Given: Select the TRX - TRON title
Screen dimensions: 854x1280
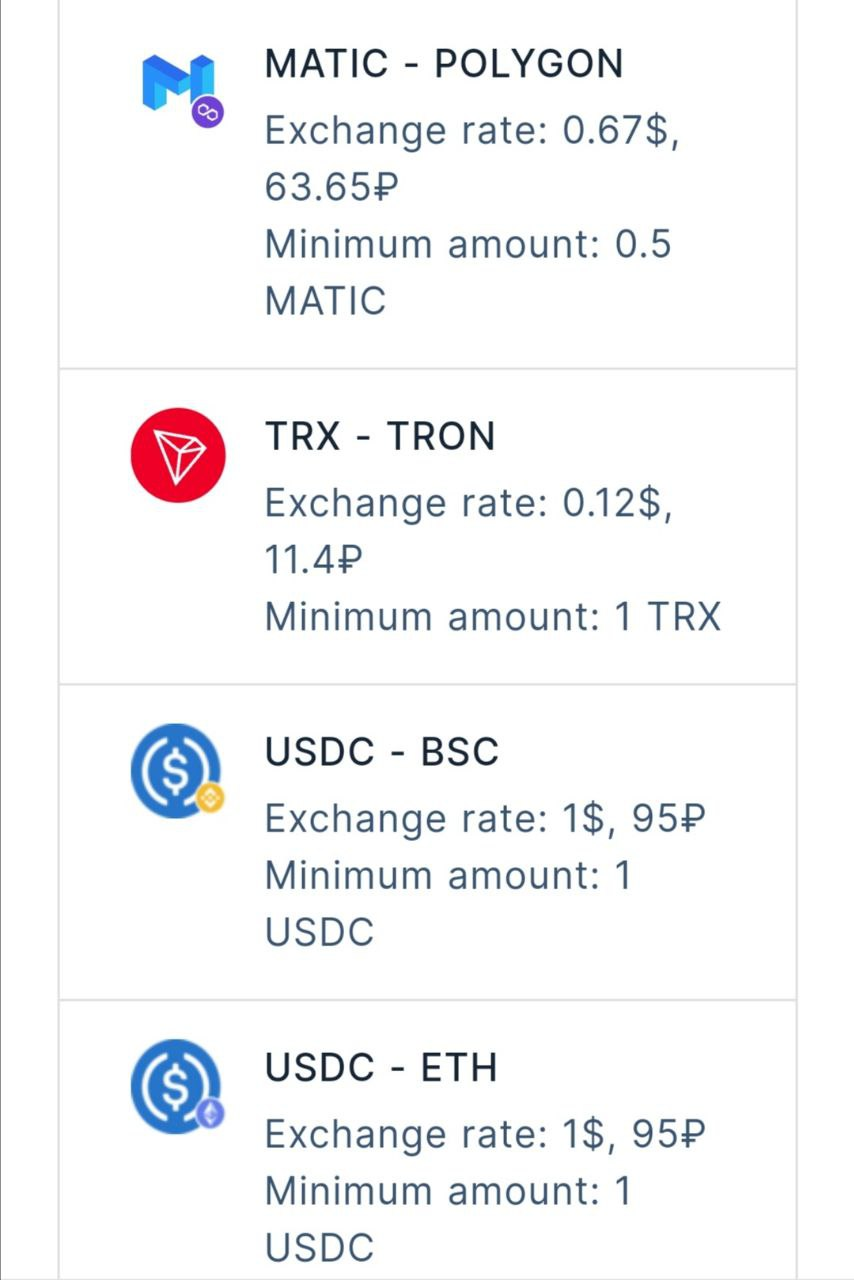Looking at the screenshot, I should coord(380,436).
